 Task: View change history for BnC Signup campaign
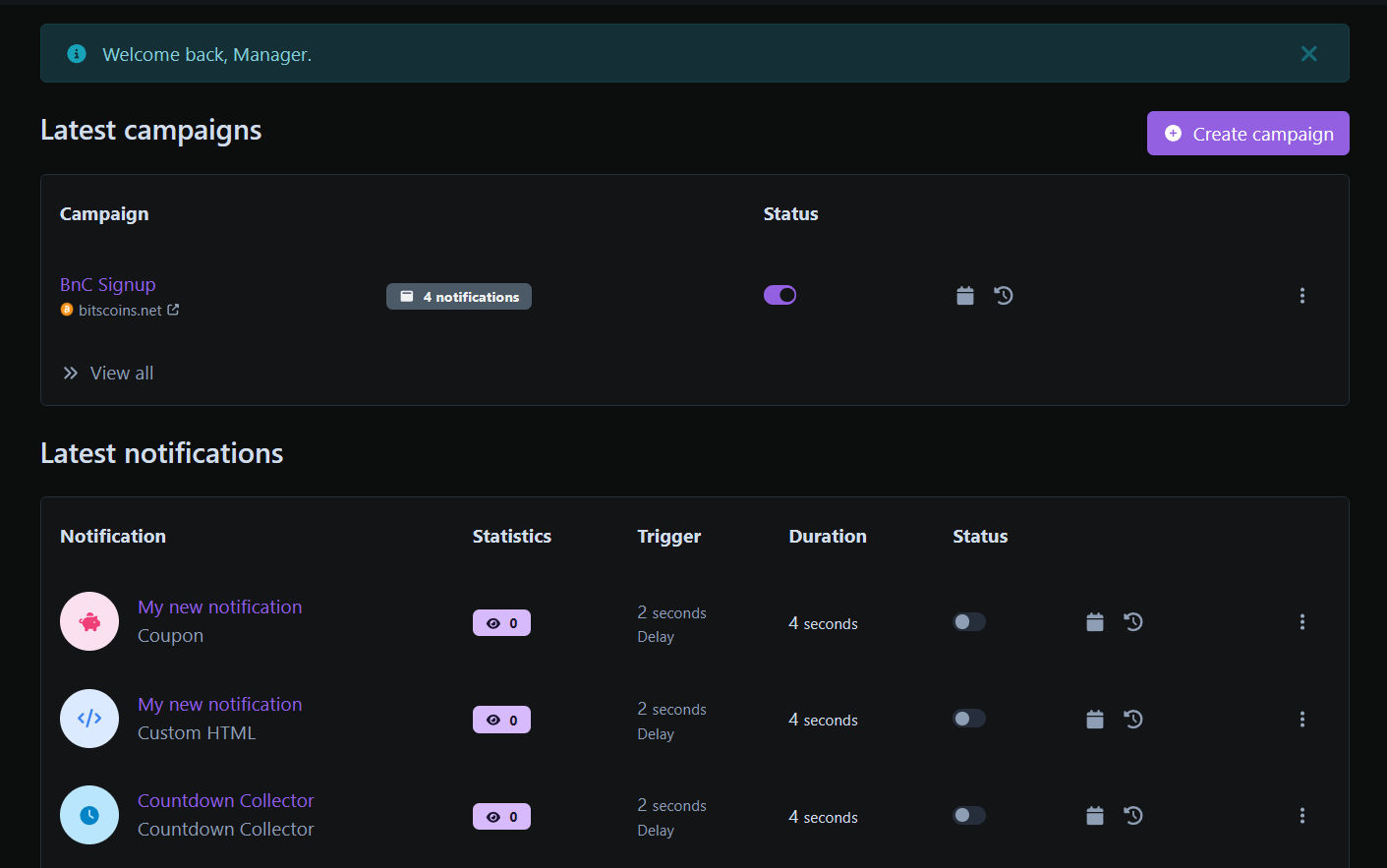1004,295
